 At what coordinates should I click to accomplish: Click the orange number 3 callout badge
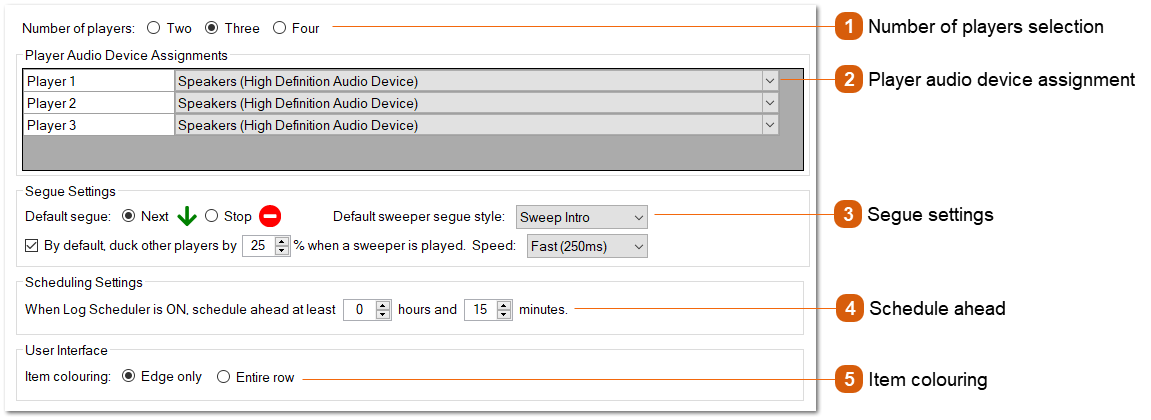[x=848, y=214]
